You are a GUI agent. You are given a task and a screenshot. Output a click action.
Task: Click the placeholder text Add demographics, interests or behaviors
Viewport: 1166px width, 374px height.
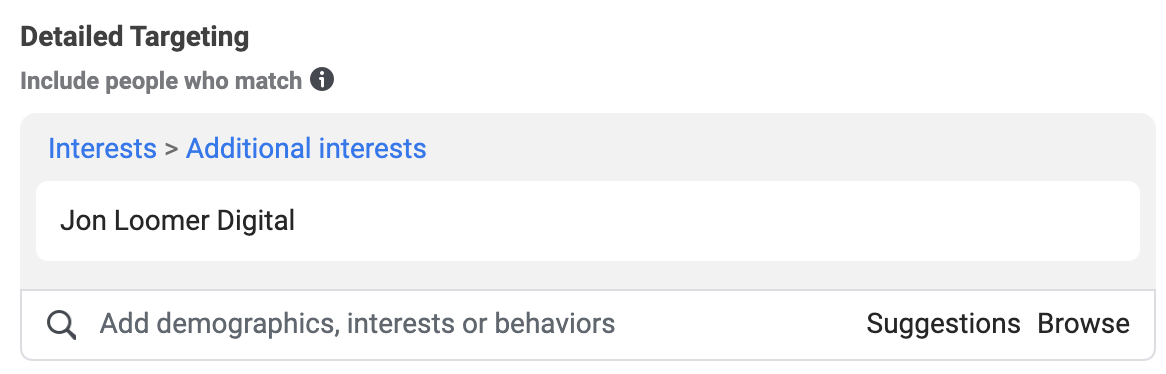(x=357, y=324)
